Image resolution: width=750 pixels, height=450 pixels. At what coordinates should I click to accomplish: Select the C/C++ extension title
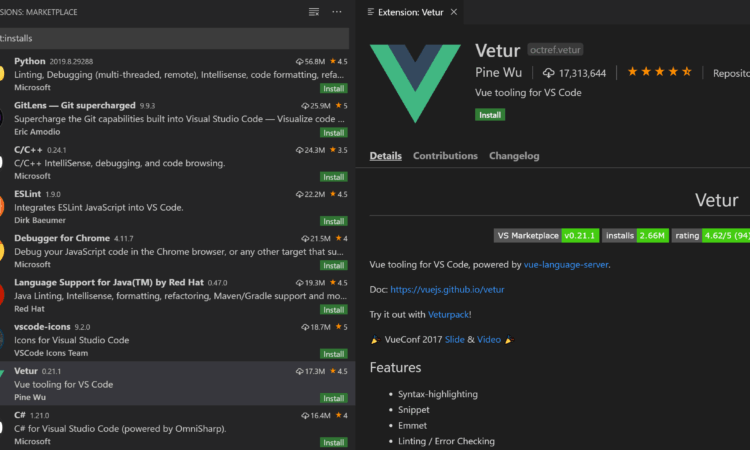pos(28,150)
